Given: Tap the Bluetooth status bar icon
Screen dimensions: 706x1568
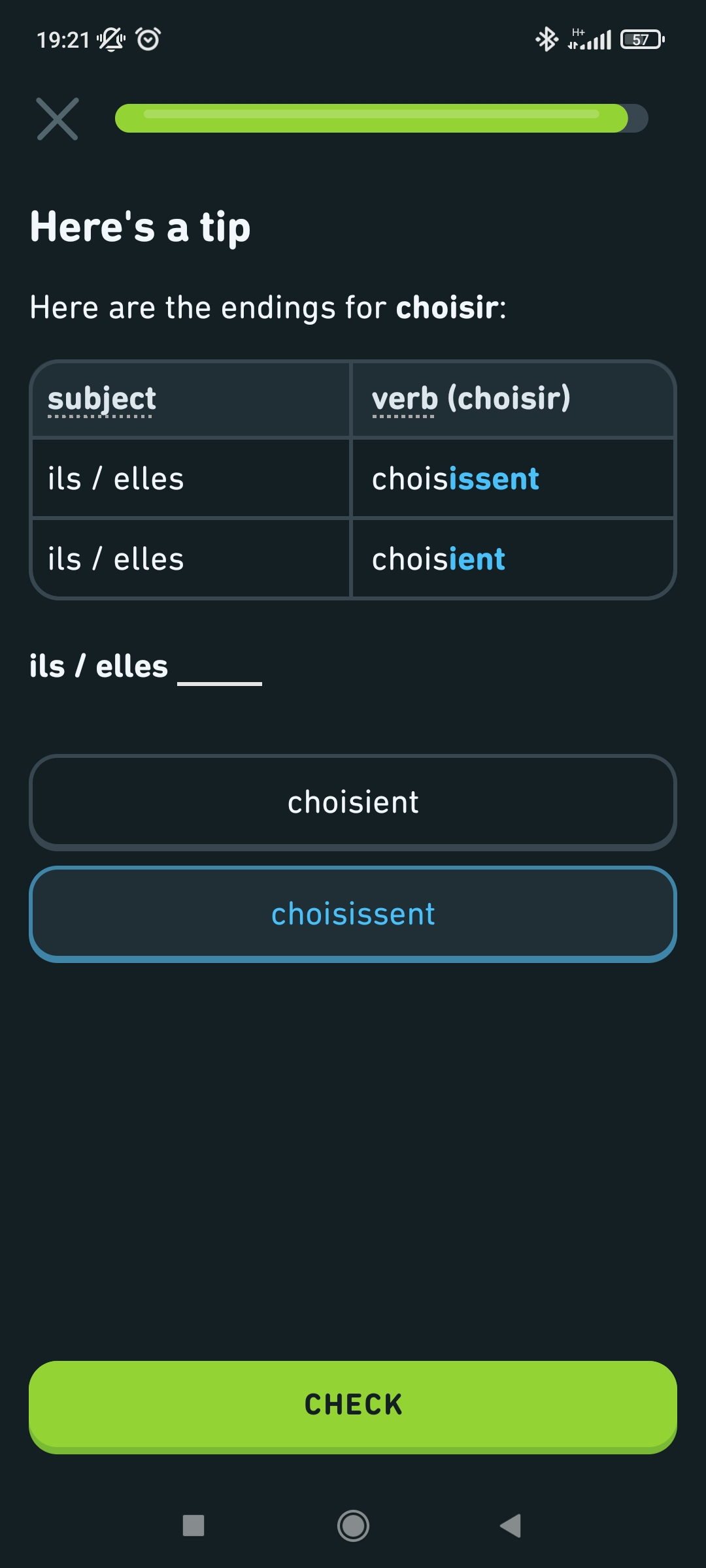Looking at the screenshot, I should [546, 39].
